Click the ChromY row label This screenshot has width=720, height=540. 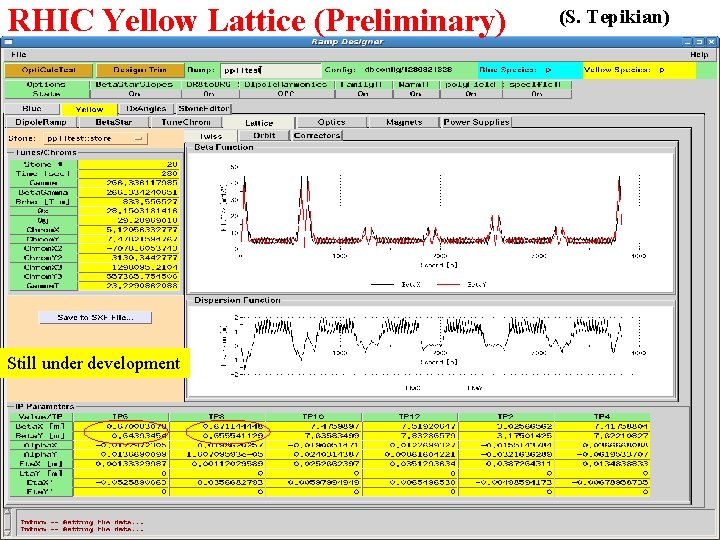coord(44,239)
